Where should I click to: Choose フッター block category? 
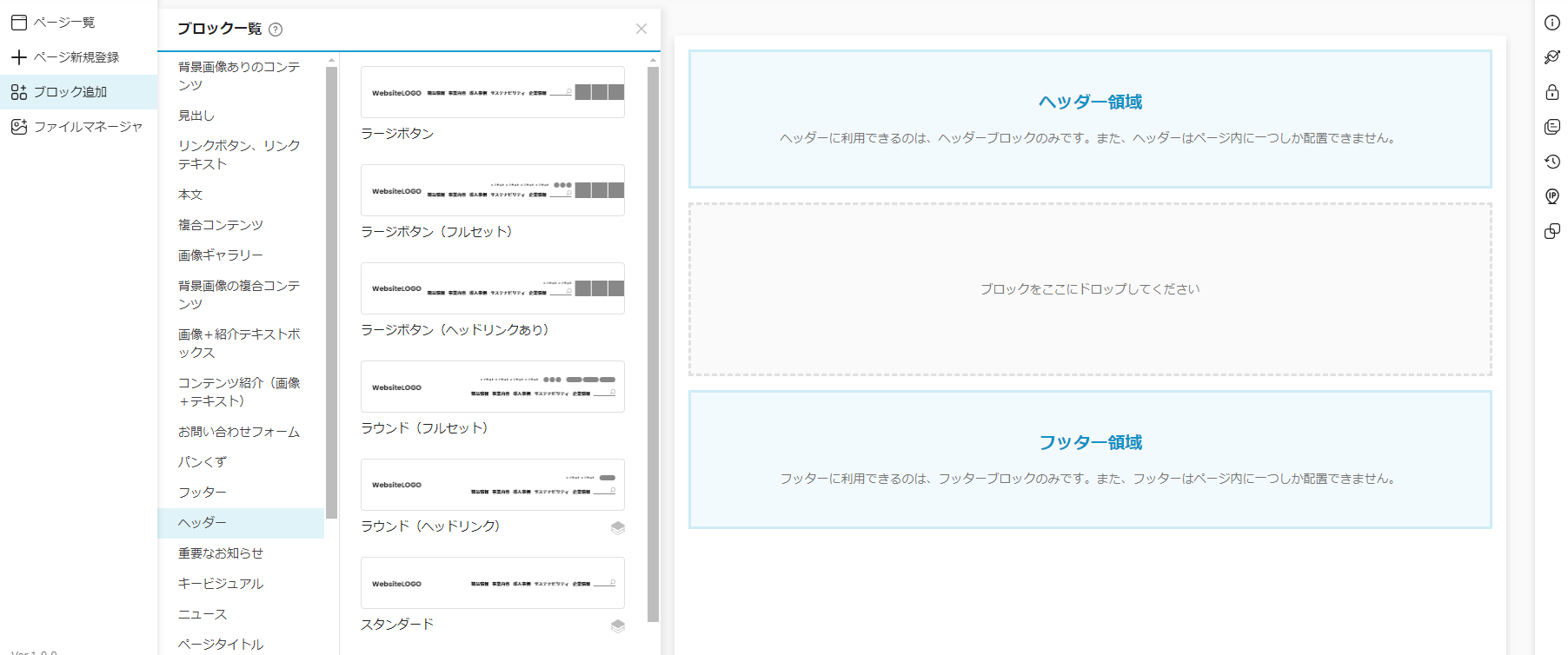(241, 493)
